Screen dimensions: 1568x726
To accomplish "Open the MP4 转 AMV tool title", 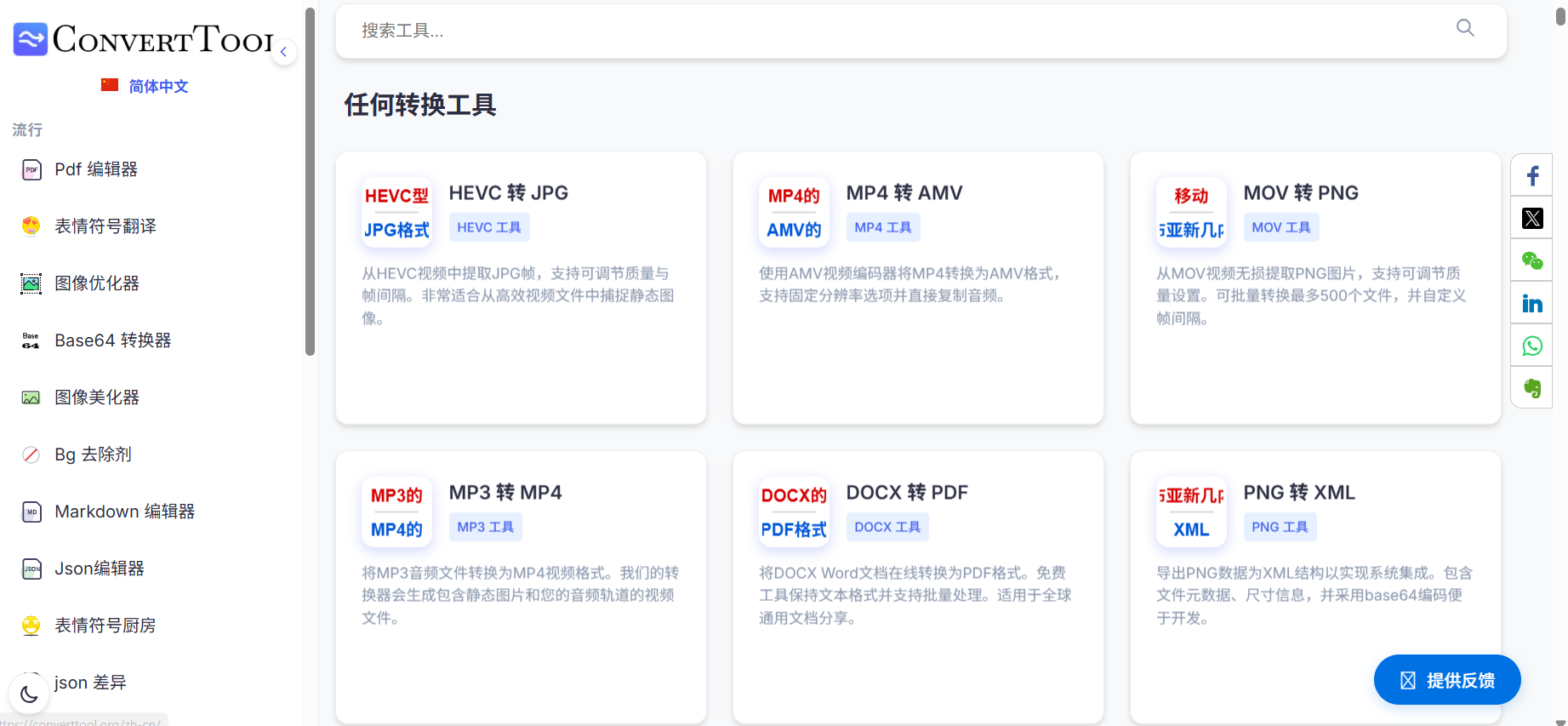I will [904, 193].
